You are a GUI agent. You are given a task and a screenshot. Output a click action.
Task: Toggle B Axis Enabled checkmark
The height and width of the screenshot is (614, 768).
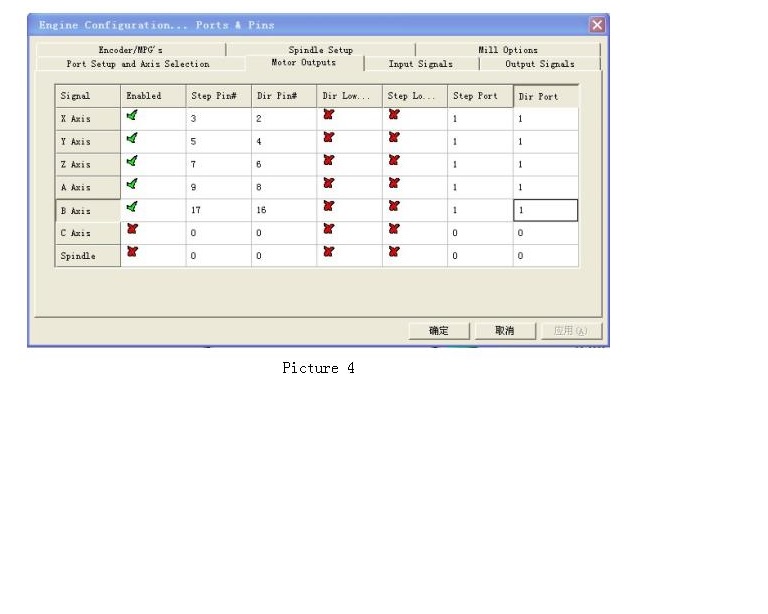[132, 207]
